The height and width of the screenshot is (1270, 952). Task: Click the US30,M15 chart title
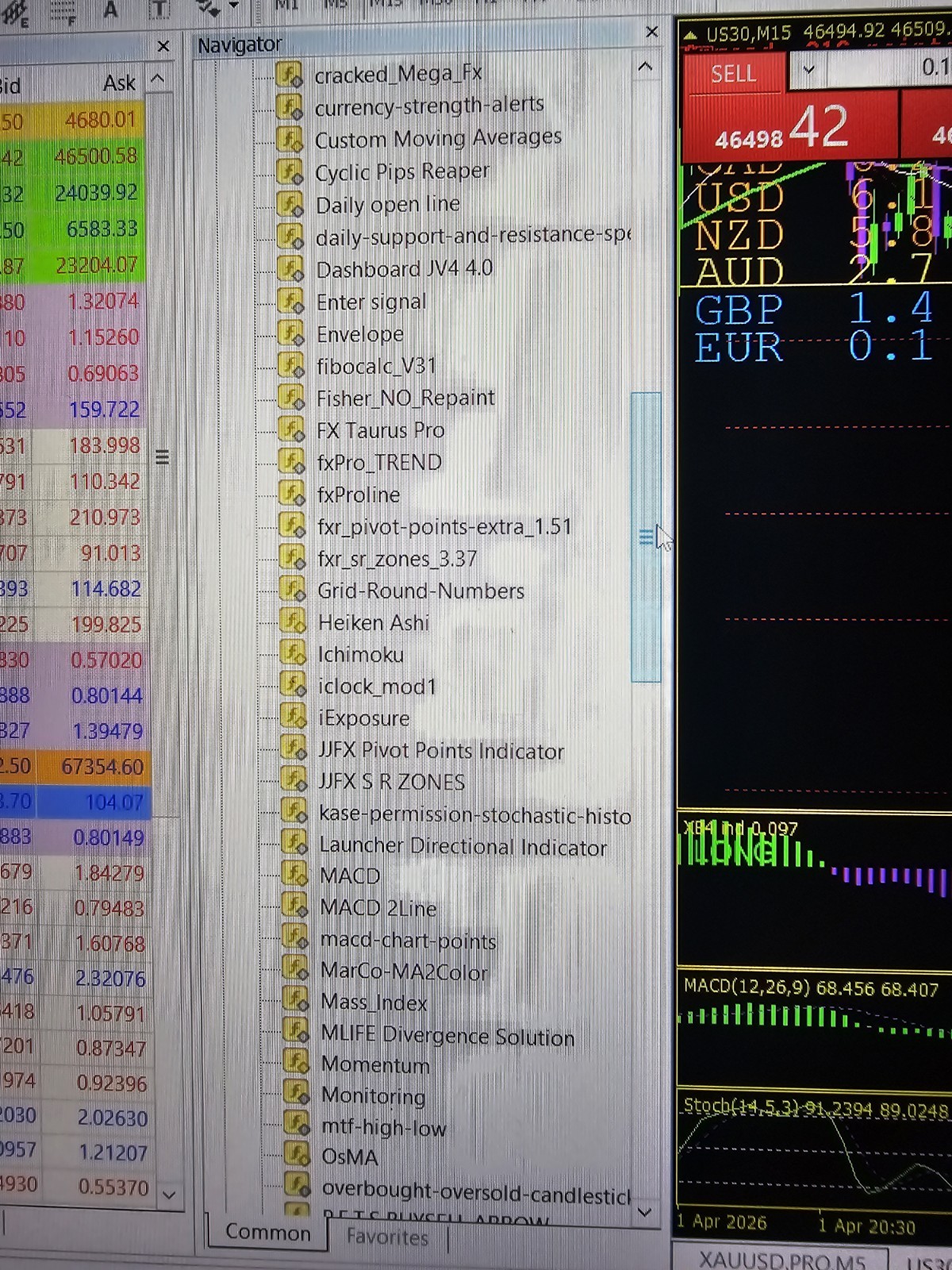749,33
